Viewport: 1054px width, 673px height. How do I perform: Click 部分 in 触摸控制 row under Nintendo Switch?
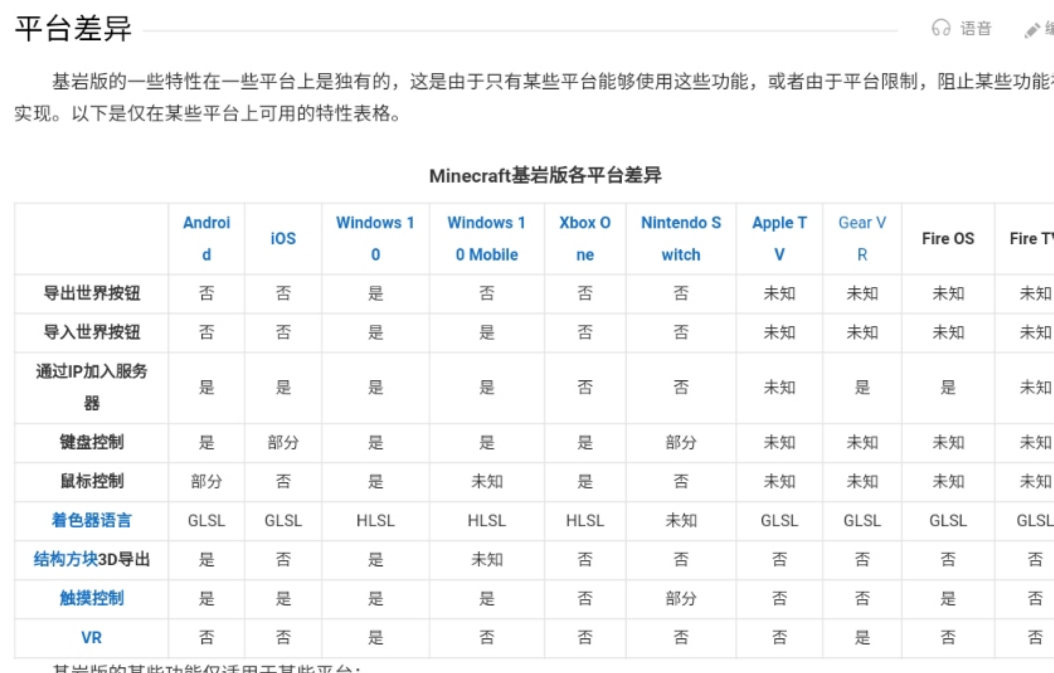(681, 598)
